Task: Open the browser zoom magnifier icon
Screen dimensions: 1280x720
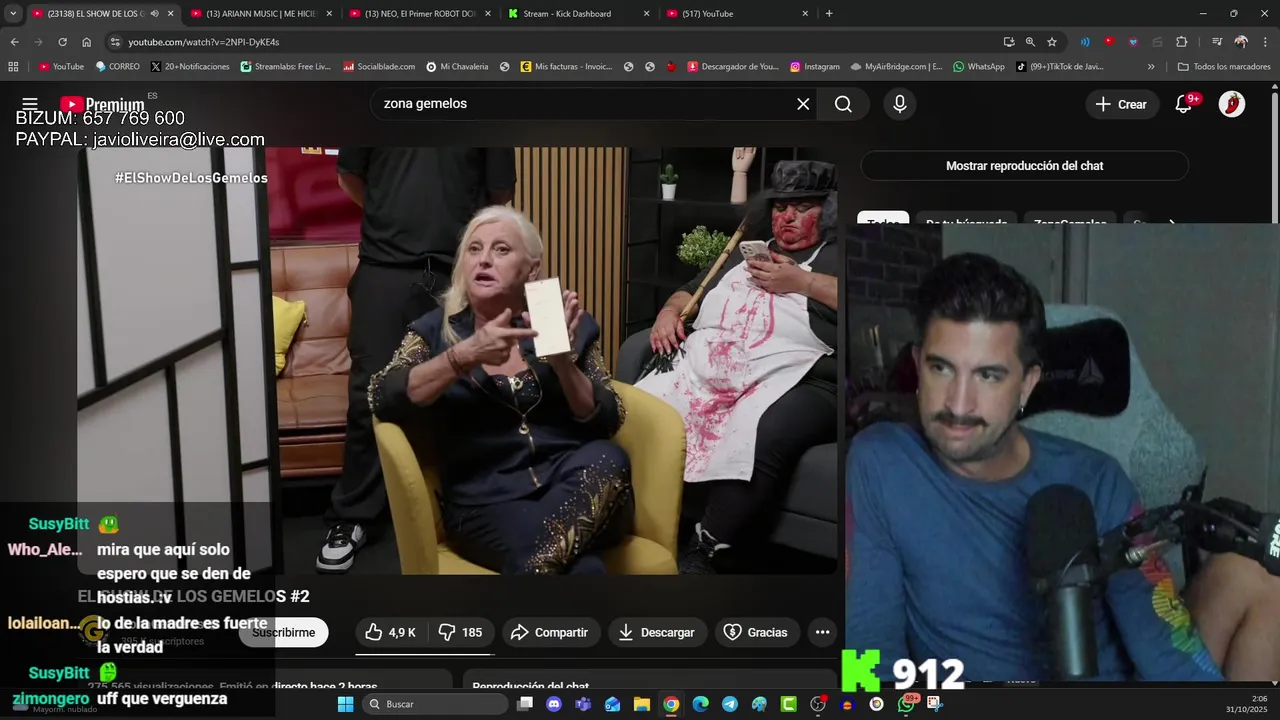Action: [1030, 42]
